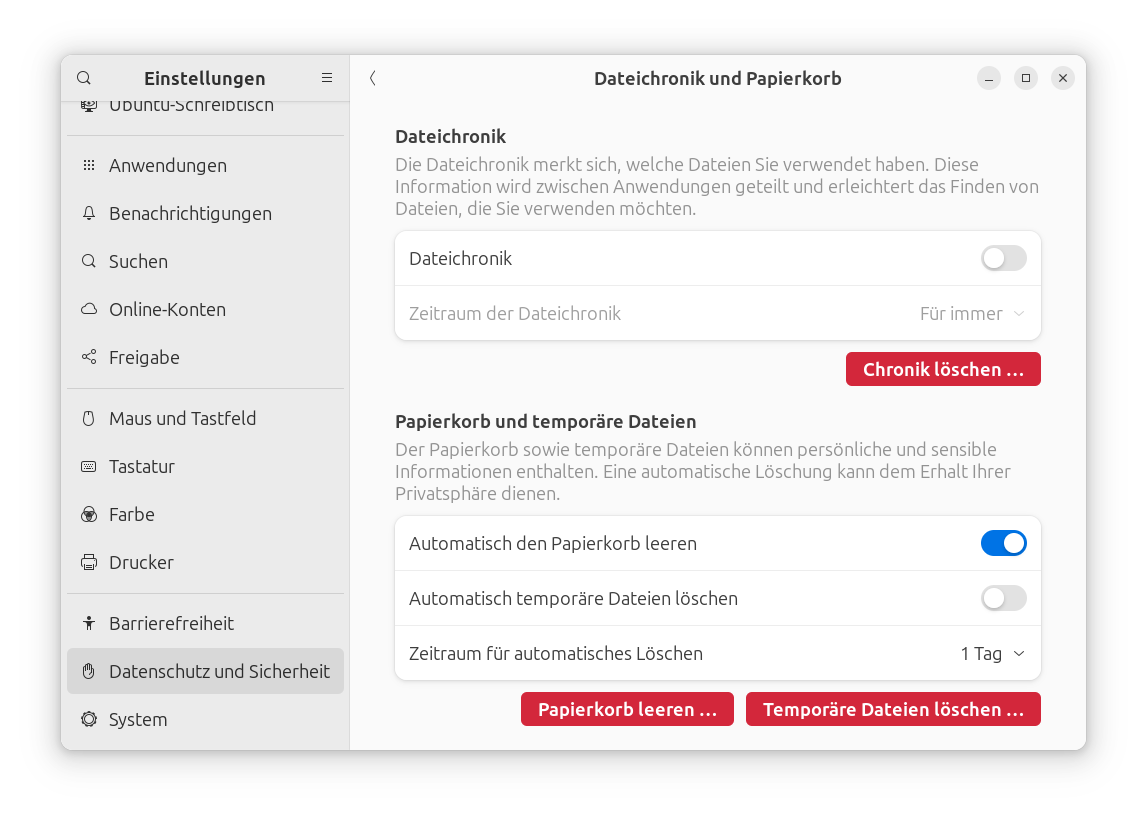Select the Farbe color settings entry
The width and height of the screenshot is (1147, 817).
[x=132, y=514]
